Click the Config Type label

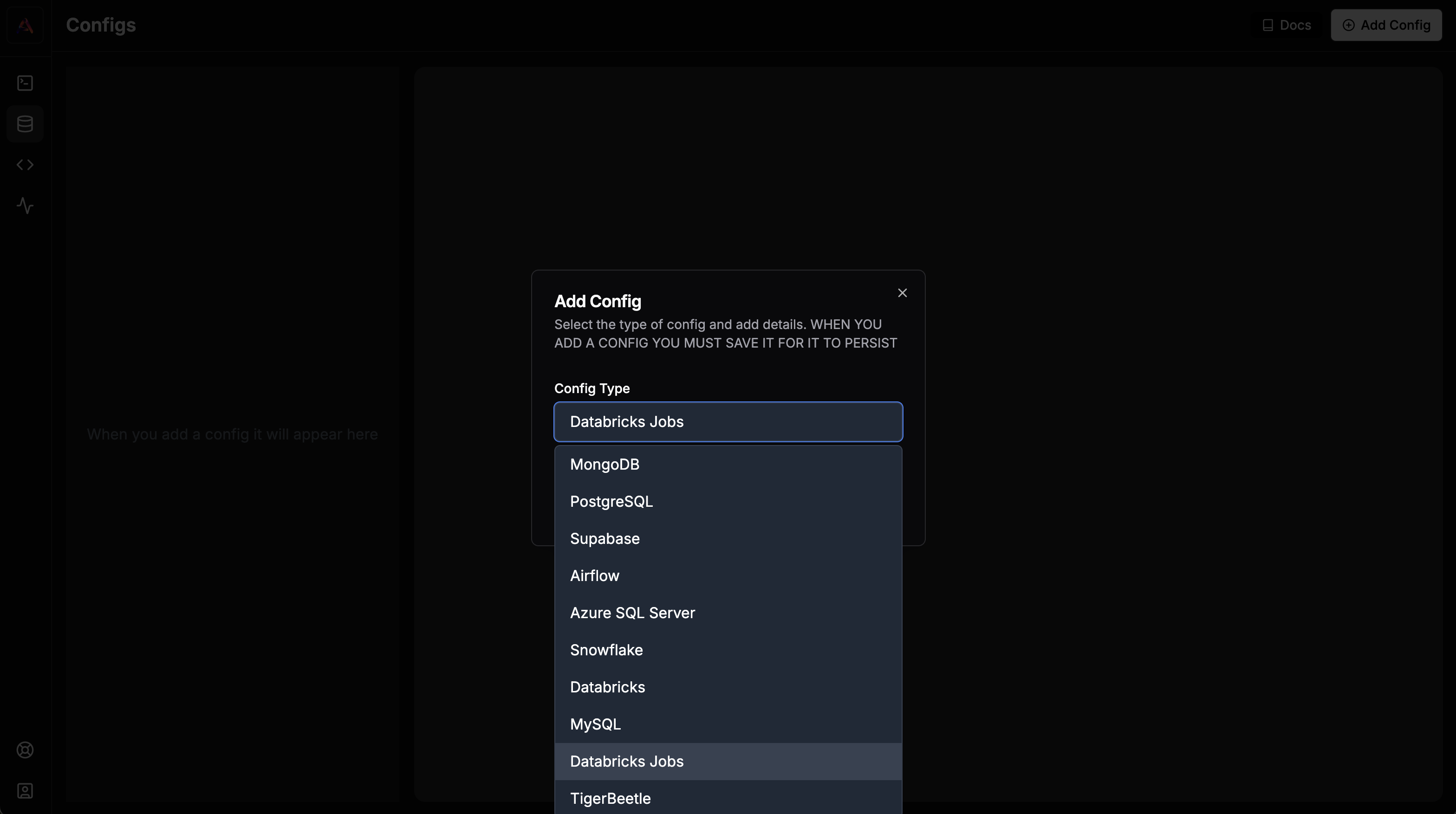coord(592,388)
